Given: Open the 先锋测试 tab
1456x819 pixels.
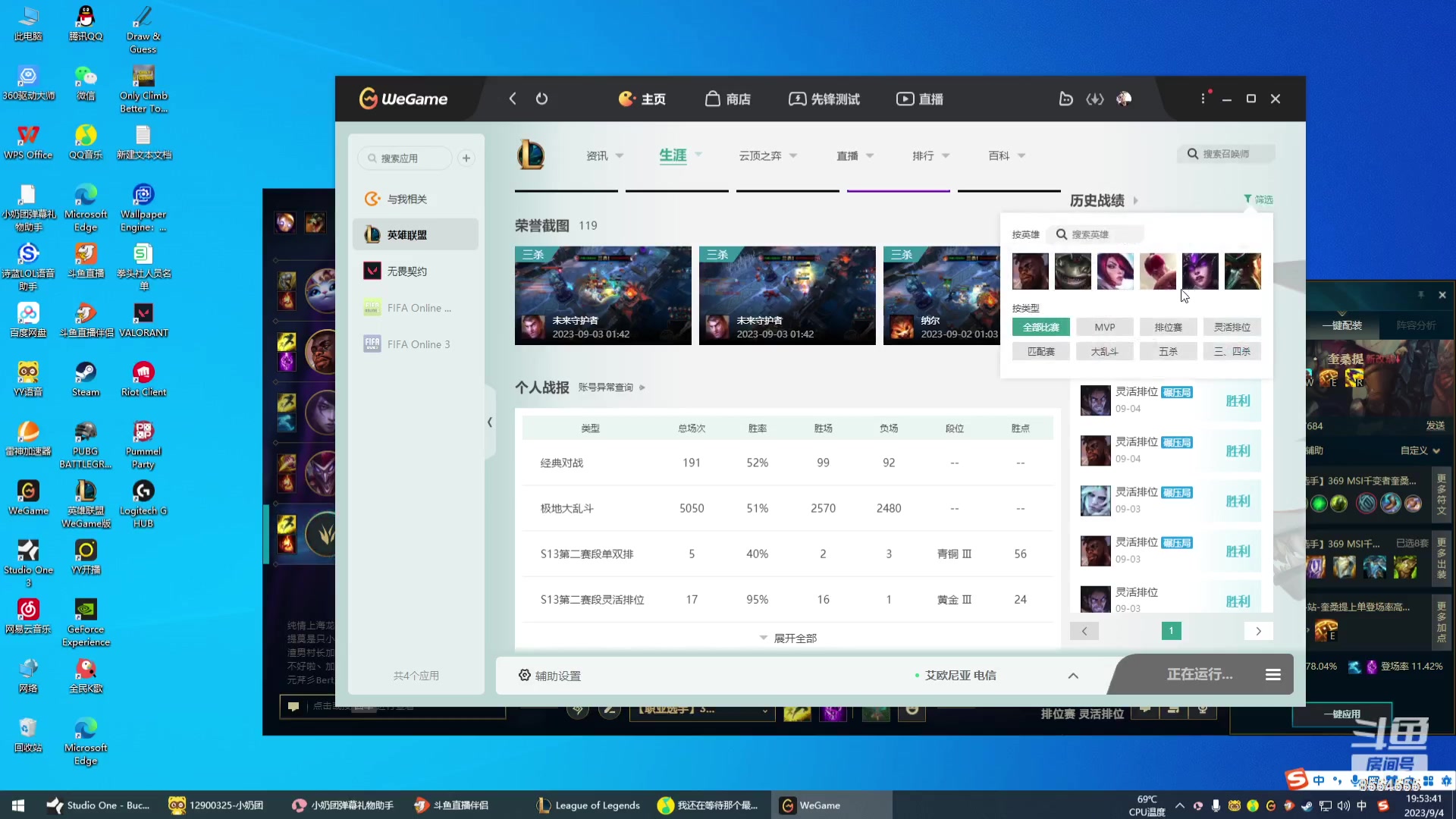Looking at the screenshot, I should tap(824, 99).
